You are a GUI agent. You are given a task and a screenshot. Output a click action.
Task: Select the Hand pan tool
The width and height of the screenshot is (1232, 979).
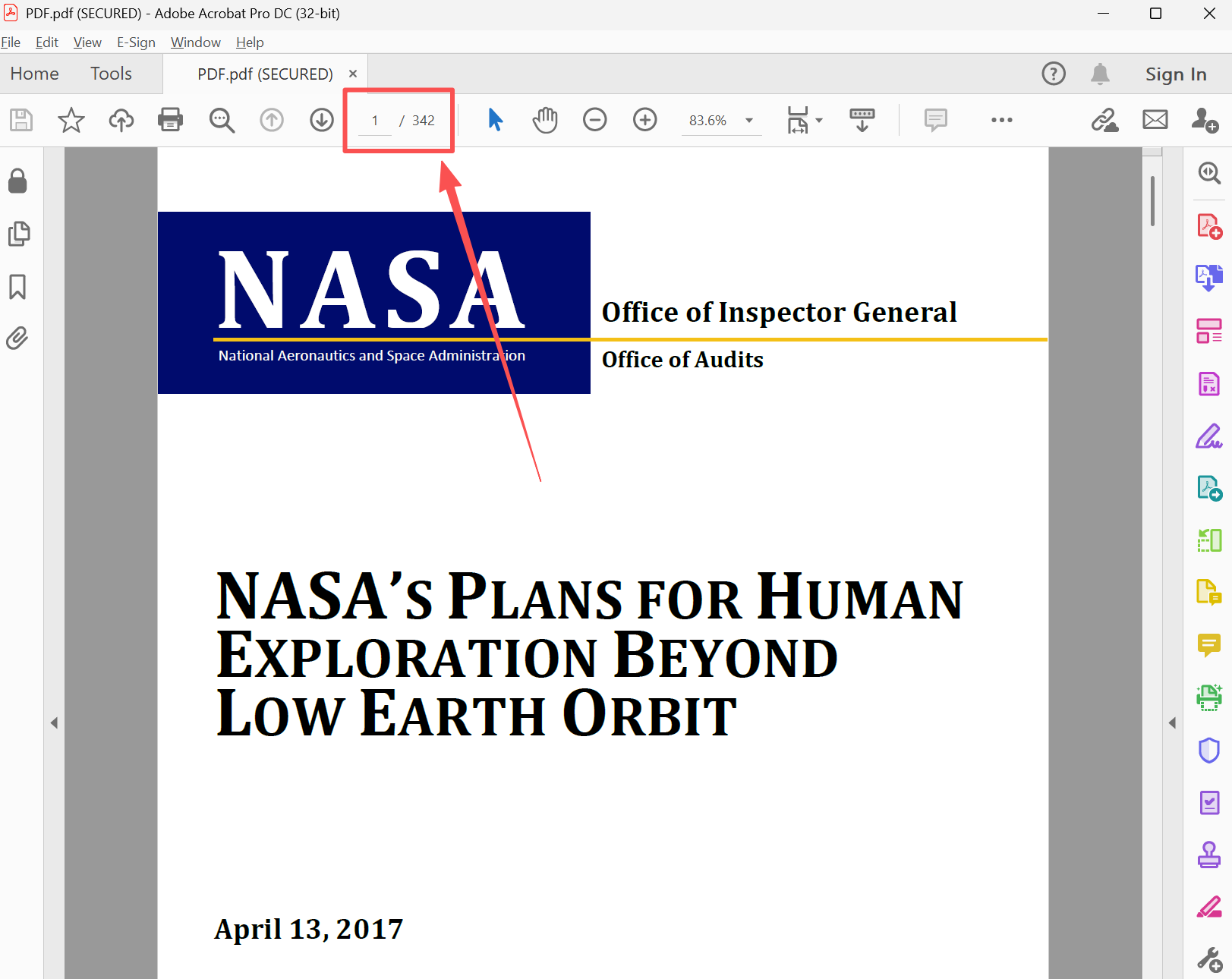(544, 120)
